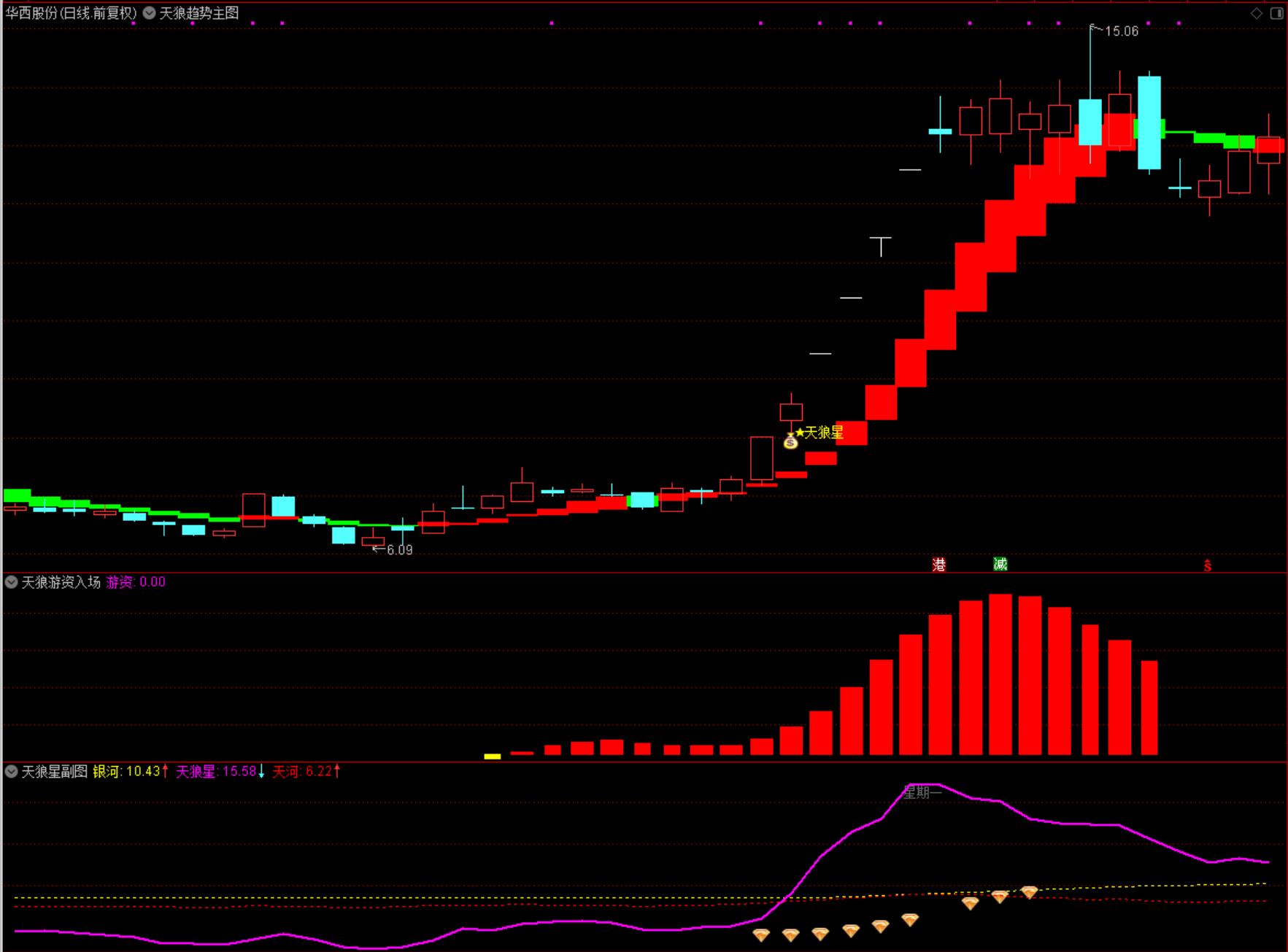Click the 星期一 label in 天狼星副图
1288x952 pixels.
[922, 792]
